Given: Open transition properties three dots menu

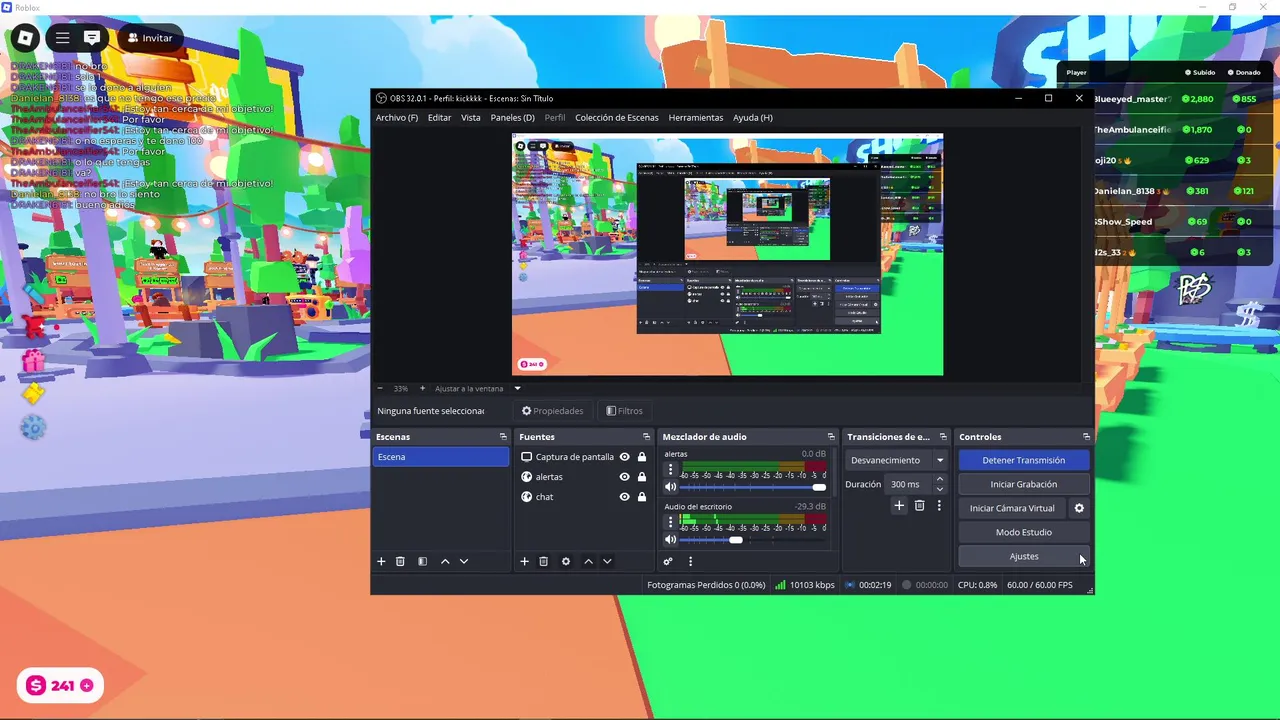Looking at the screenshot, I should click(939, 506).
